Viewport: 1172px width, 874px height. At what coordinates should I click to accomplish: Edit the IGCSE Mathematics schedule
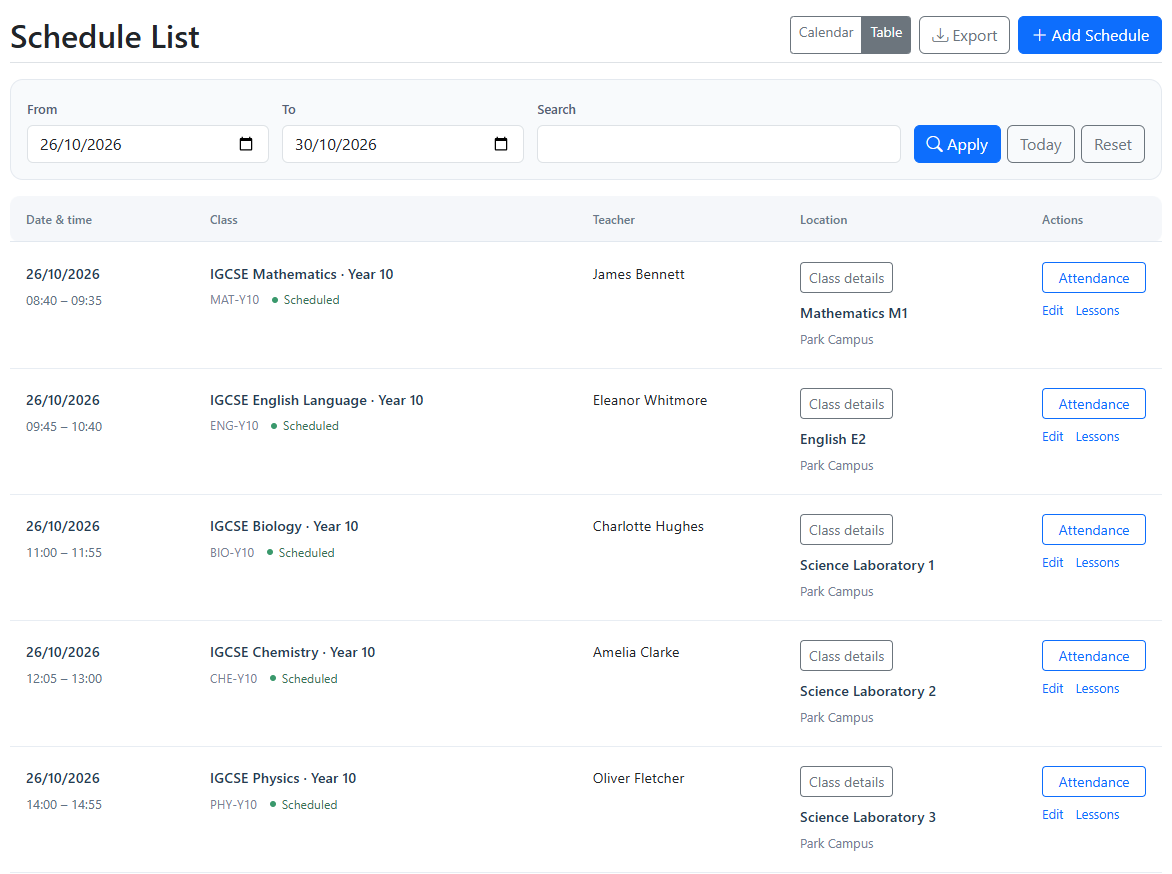point(1052,311)
